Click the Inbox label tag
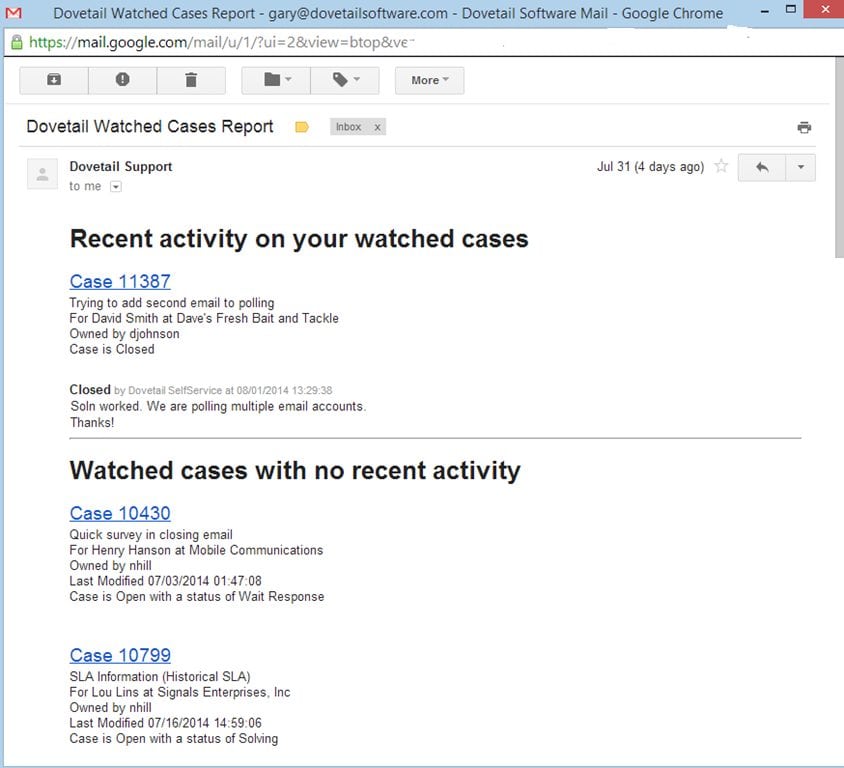This screenshot has height=768, width=844. (x=349, y=127)
